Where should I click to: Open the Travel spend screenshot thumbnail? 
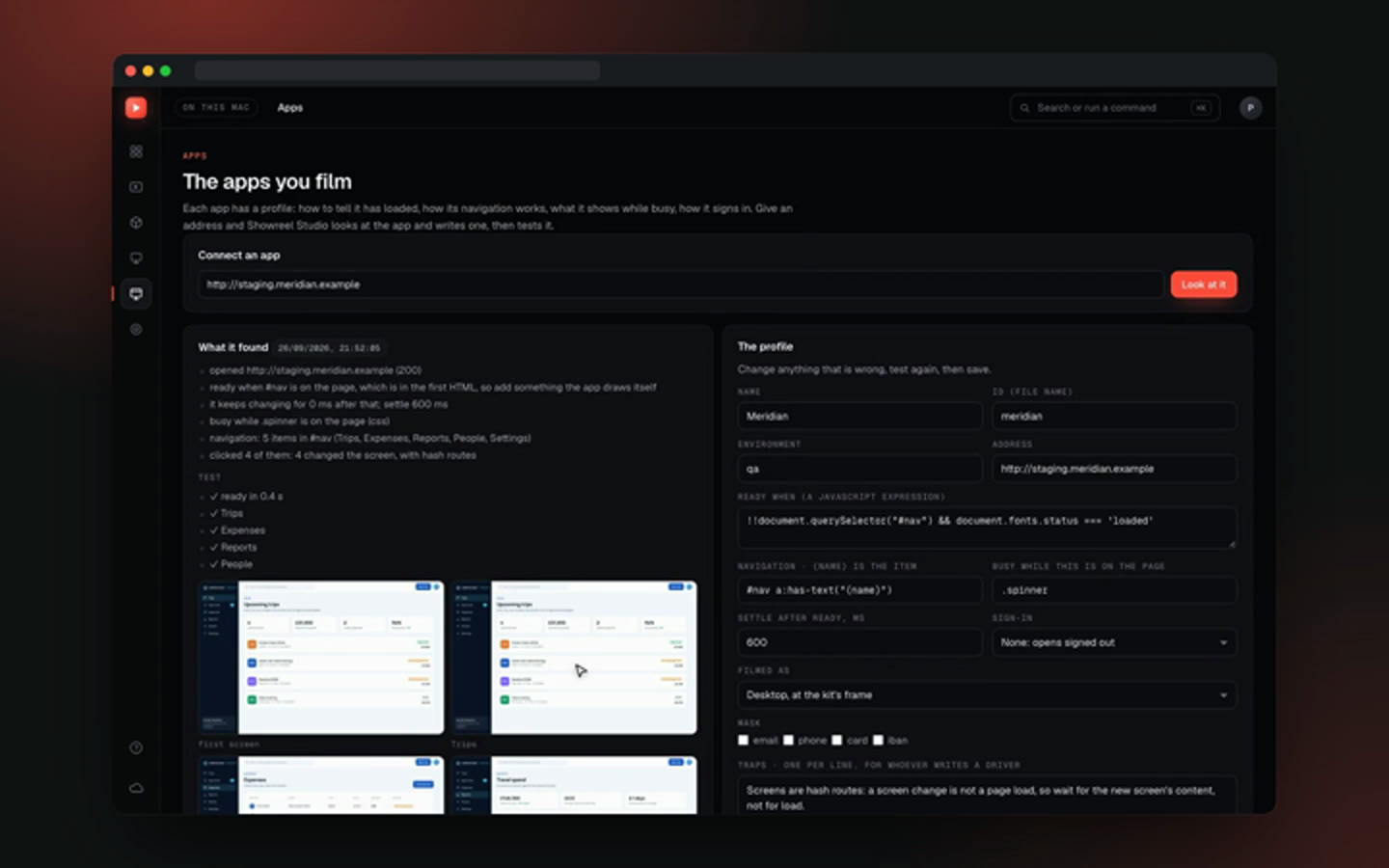[574, 785]
